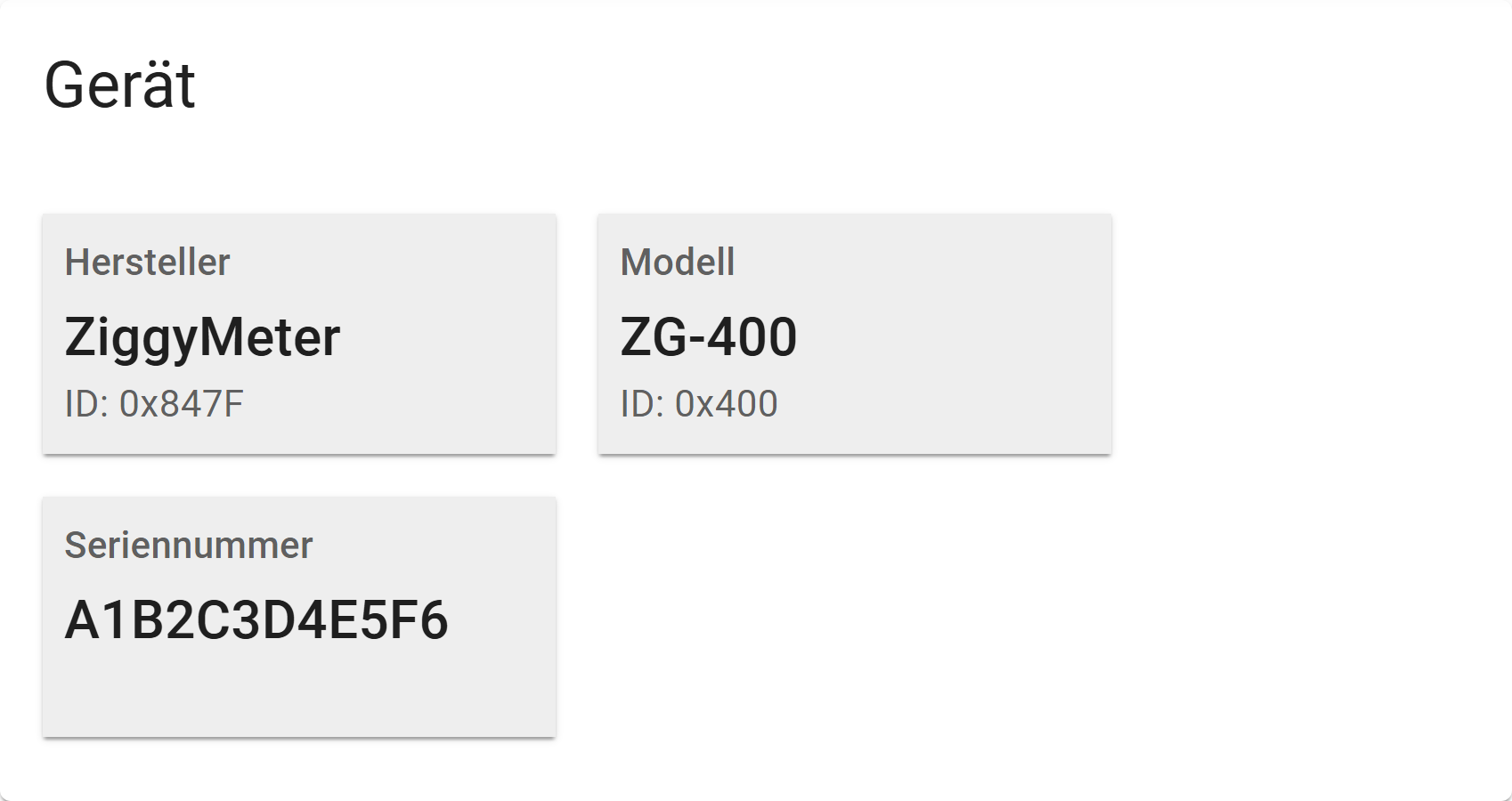Click the Gerät heading
Screen dimensions: 1512x801
pyautogui.click(x=119, y=85)
